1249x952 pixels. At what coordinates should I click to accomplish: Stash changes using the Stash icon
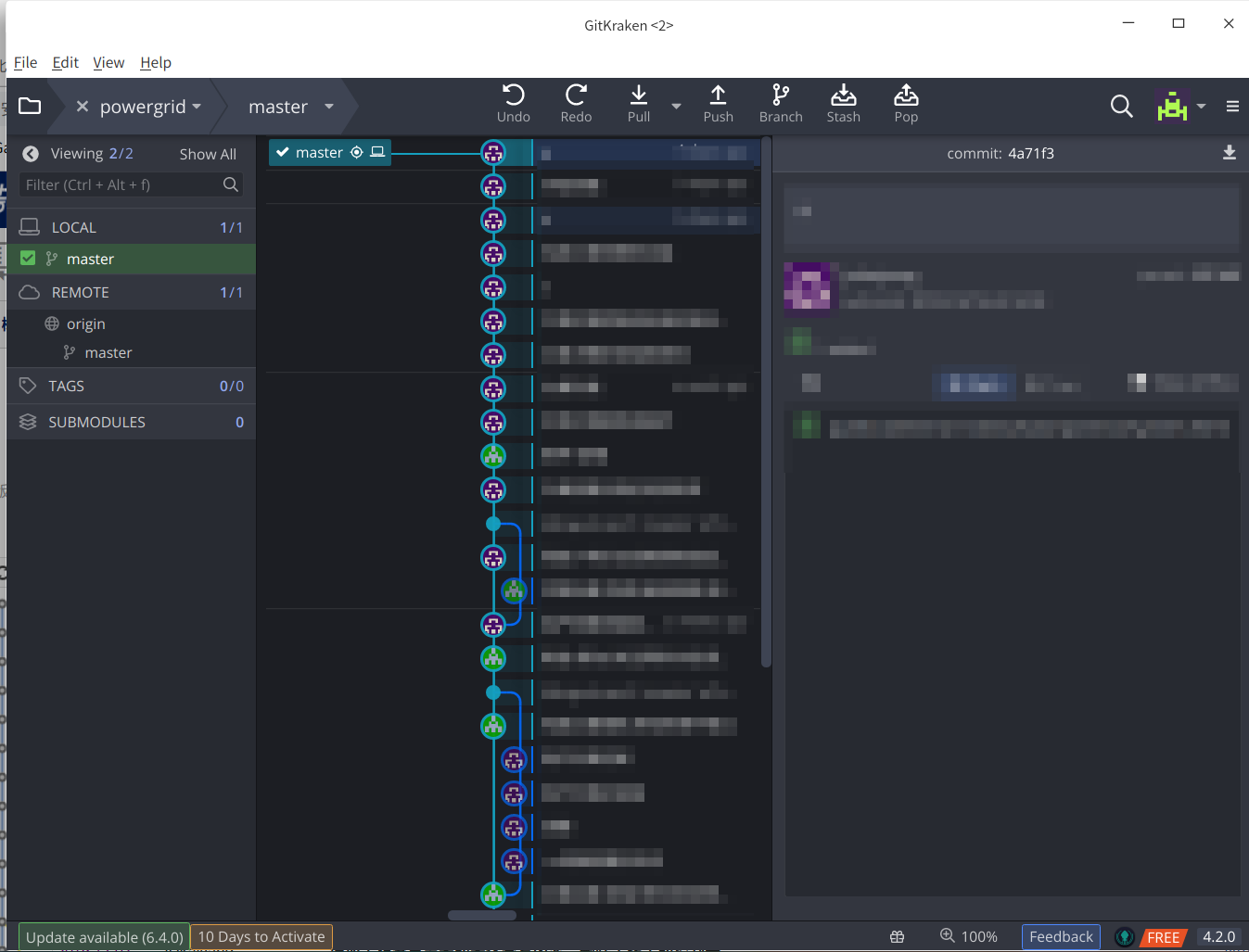click(x=843, y=95)
